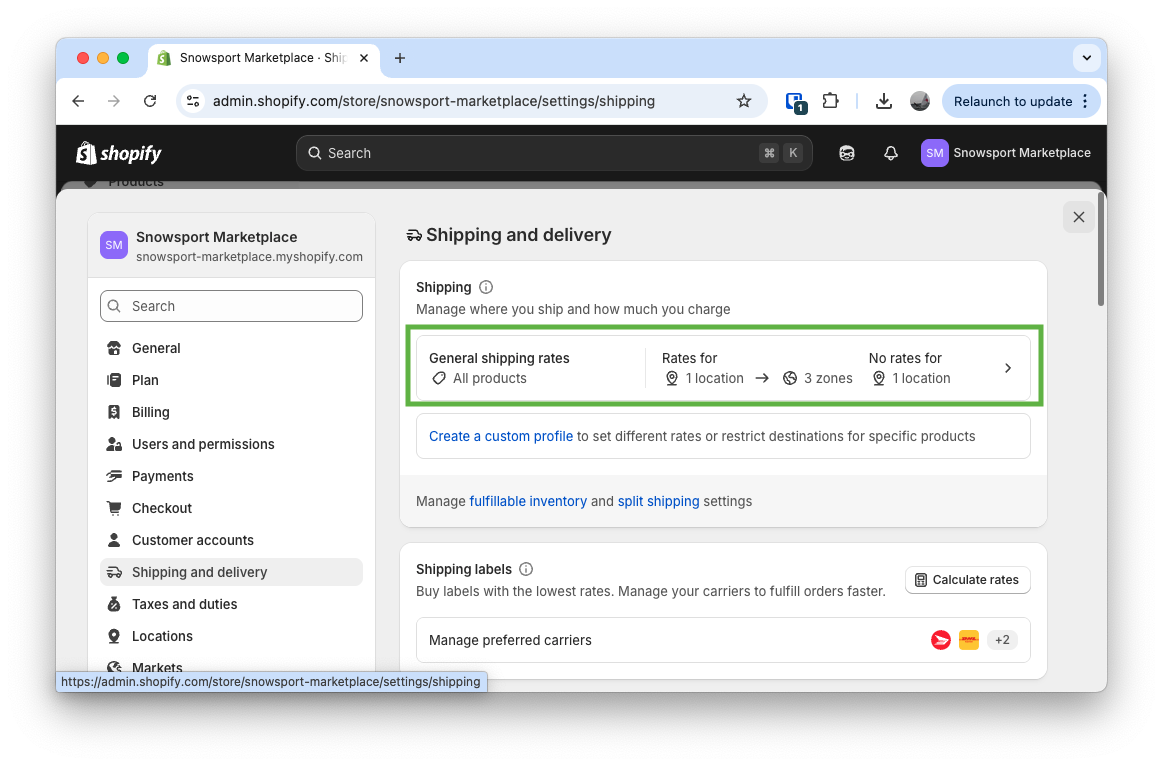Open the browser downloads icon

[884, 101]
